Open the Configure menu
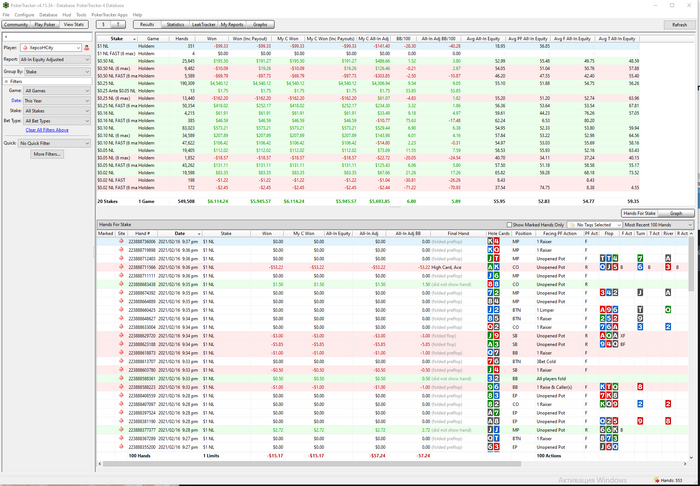This screenshot has height=486, width=700. [x=24, y=15]
